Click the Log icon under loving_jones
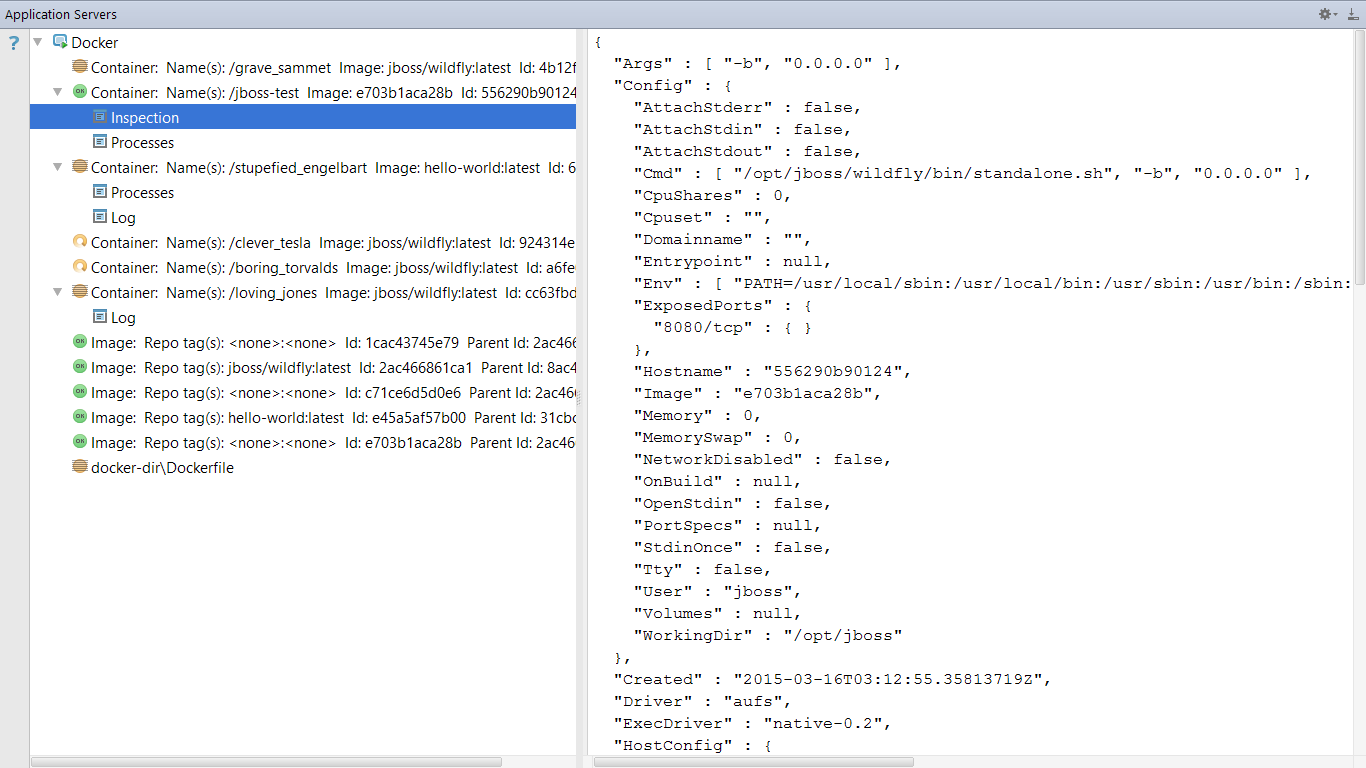The height and width of the screenshot is (768, 1366). [x=100, y=317]
